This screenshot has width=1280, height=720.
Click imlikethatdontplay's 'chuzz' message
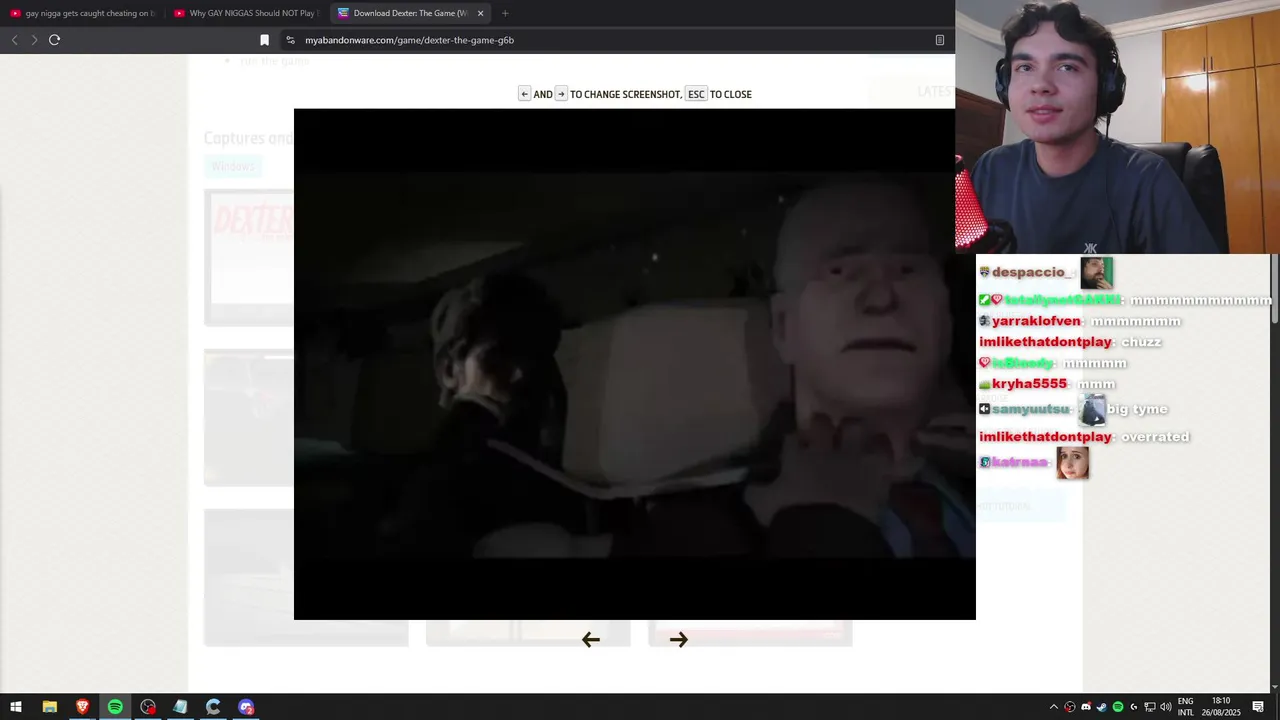pyautogui.click(x=1141, y=342)
